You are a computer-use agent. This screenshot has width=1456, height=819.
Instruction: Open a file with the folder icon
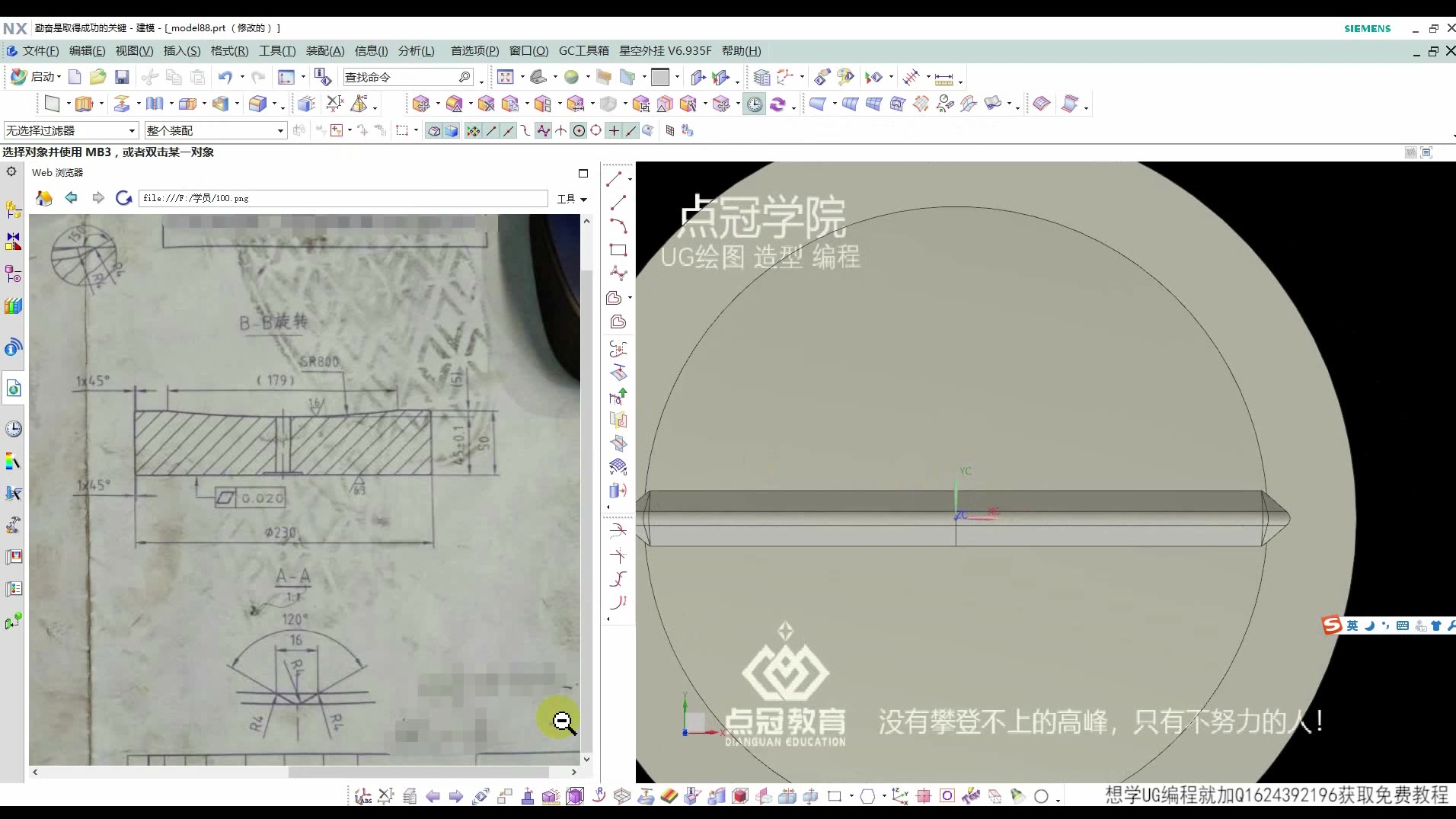click(x=97, y=77)
